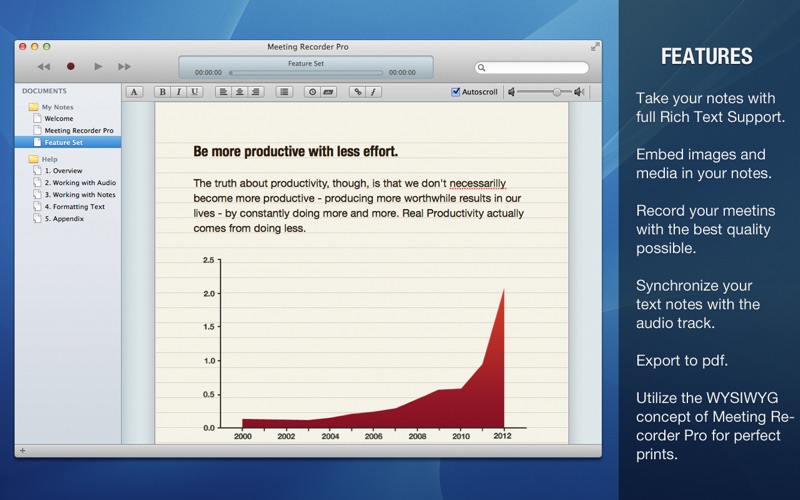
Task: Center align the text
Action: [239, 92]
